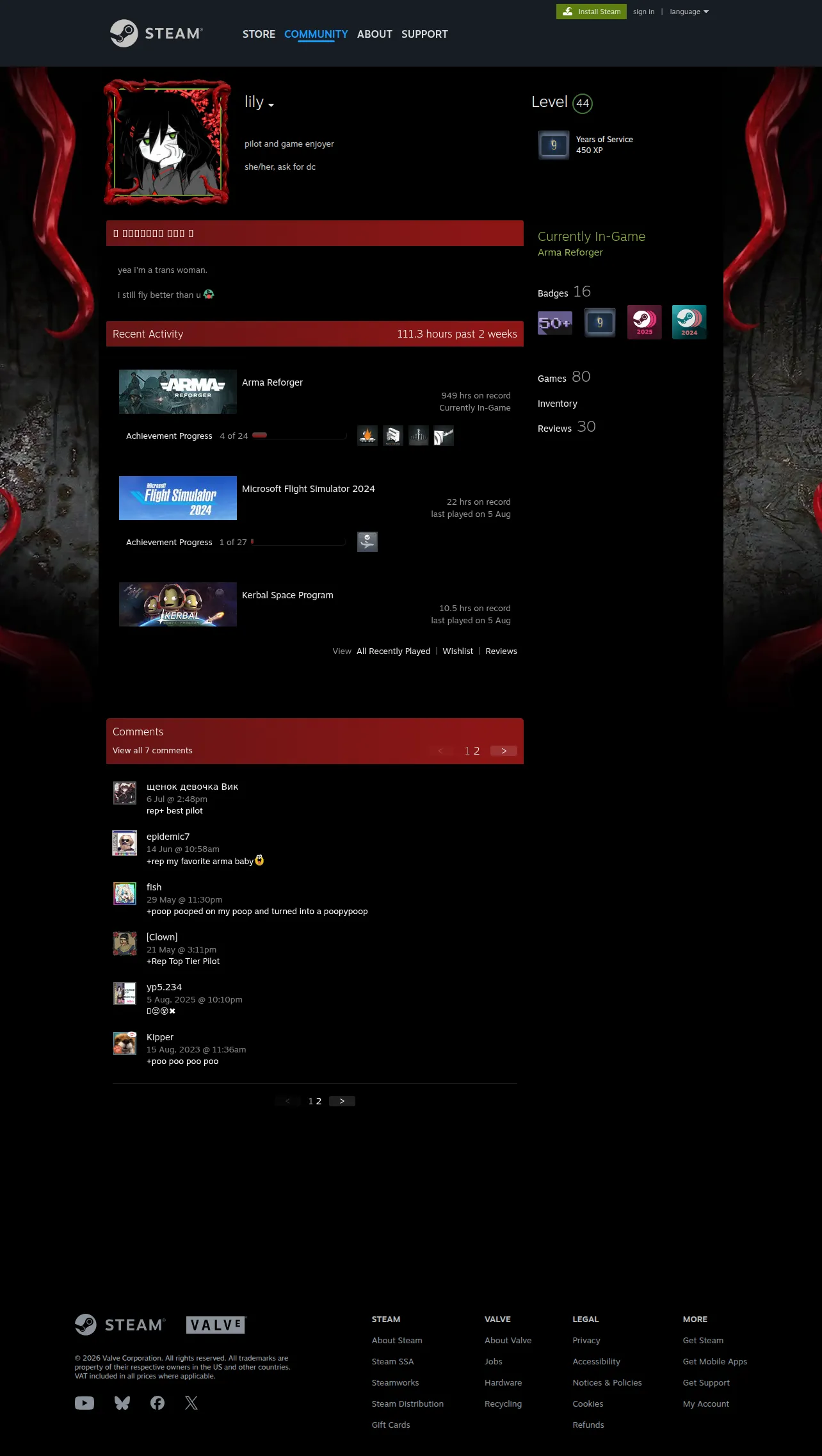View the third Arma Reforger achievement icon

click(x=419, y=436)
